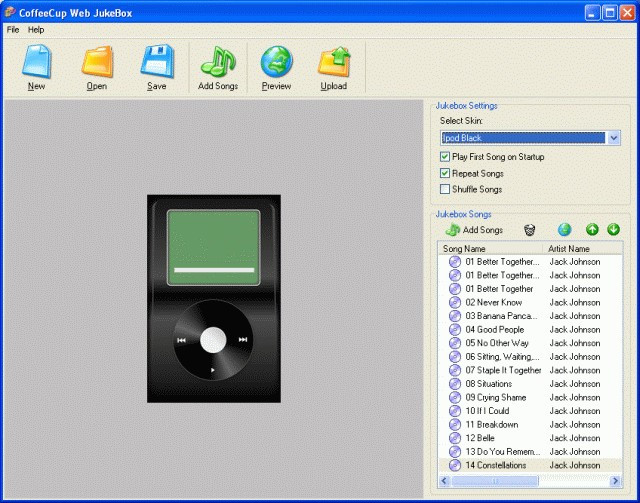
Task: Click disc icon beside '05 No Other Way'
Action: point(455,343)
